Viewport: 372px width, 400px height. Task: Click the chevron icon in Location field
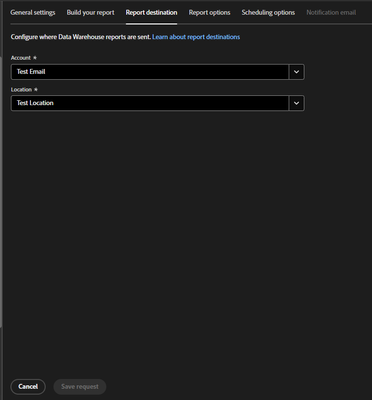[x=296, y=103]
